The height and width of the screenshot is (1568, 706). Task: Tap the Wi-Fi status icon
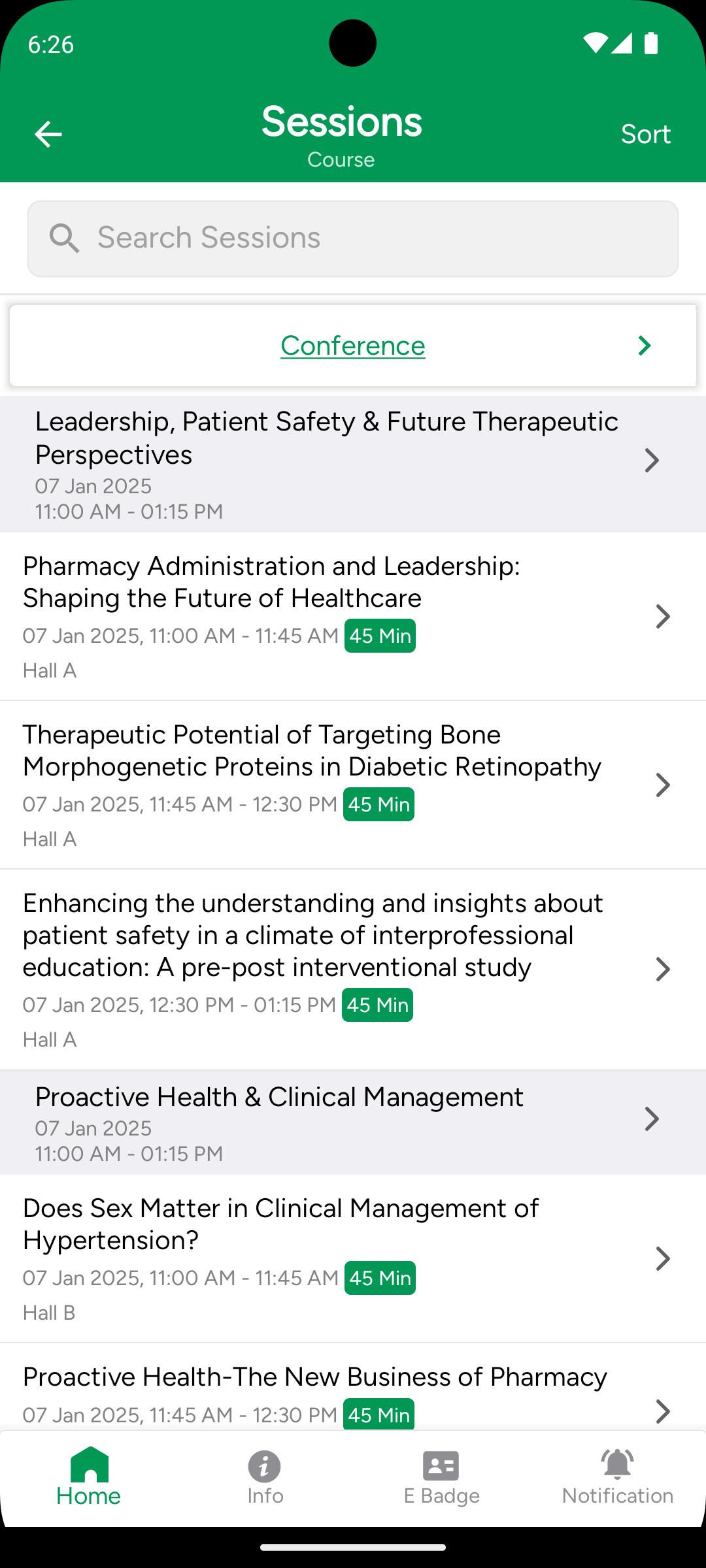595,43
